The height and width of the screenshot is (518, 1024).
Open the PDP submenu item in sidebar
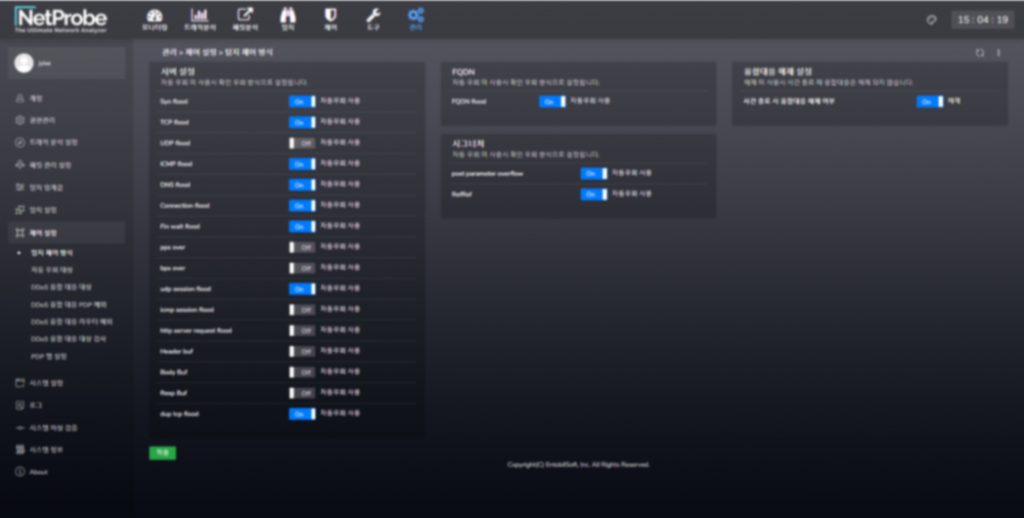point(49,356)
